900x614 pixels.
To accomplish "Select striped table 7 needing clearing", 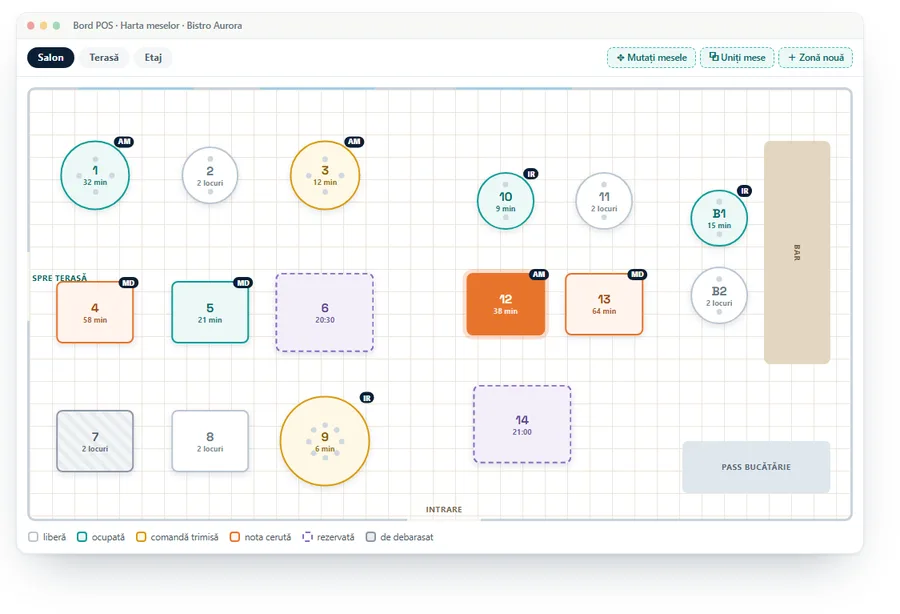I will [95, 441].
